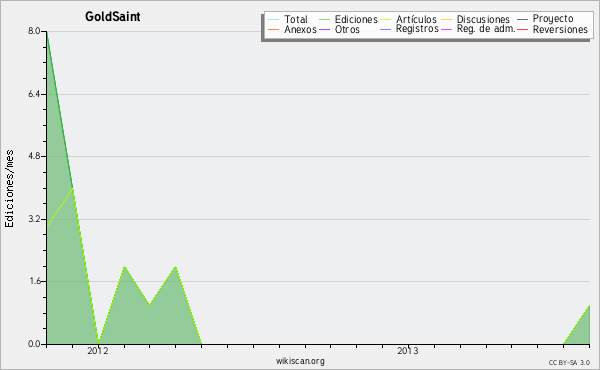Click the Total cyan legend line

coord(274,20)
